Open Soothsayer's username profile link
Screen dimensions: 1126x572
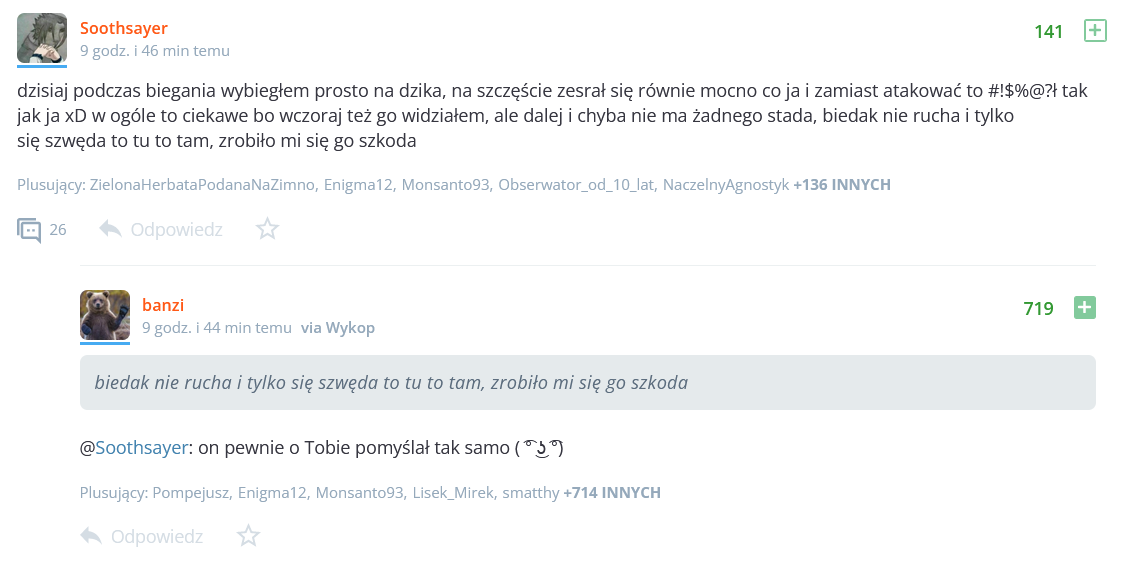[124, 29]
